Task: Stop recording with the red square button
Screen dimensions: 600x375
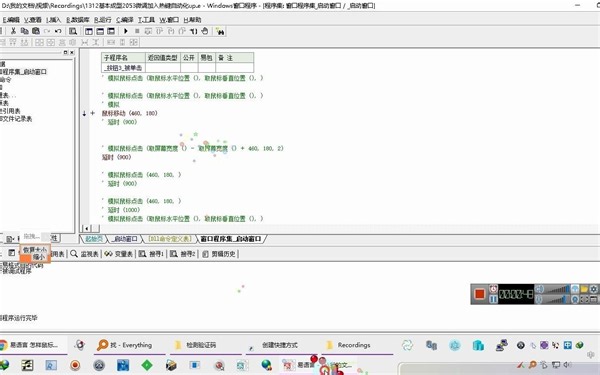Action: pos(479,294)
